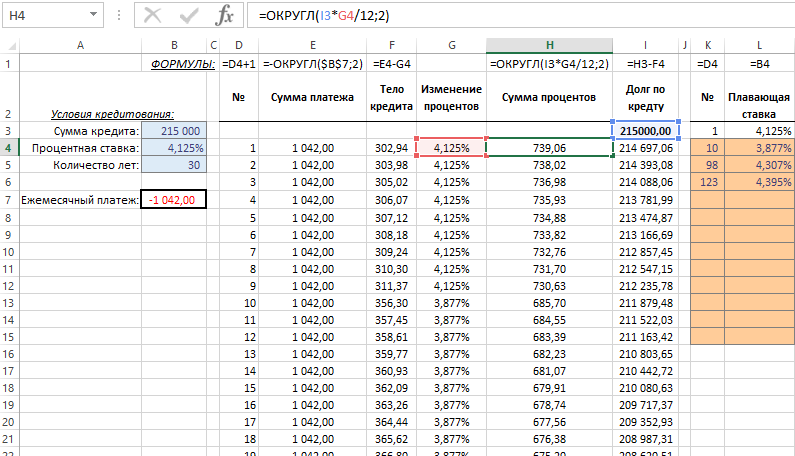
Task: Click the cell showing 30 years
Action: (174, 165)
